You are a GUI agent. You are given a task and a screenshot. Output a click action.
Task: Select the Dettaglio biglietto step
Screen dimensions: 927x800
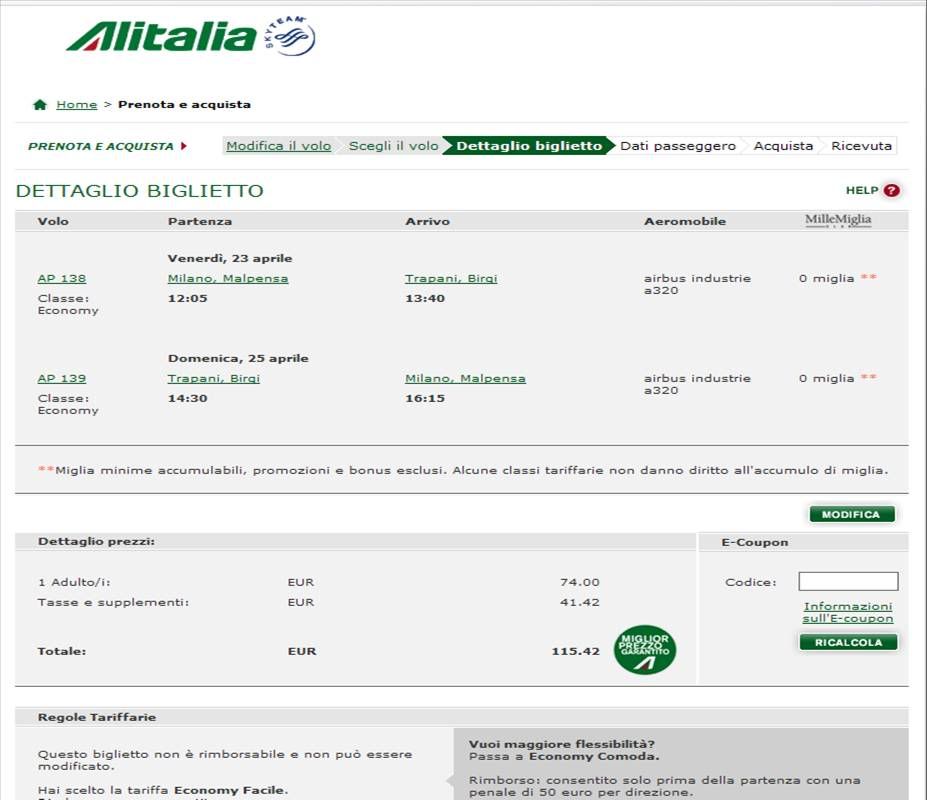tap(529, 146)
